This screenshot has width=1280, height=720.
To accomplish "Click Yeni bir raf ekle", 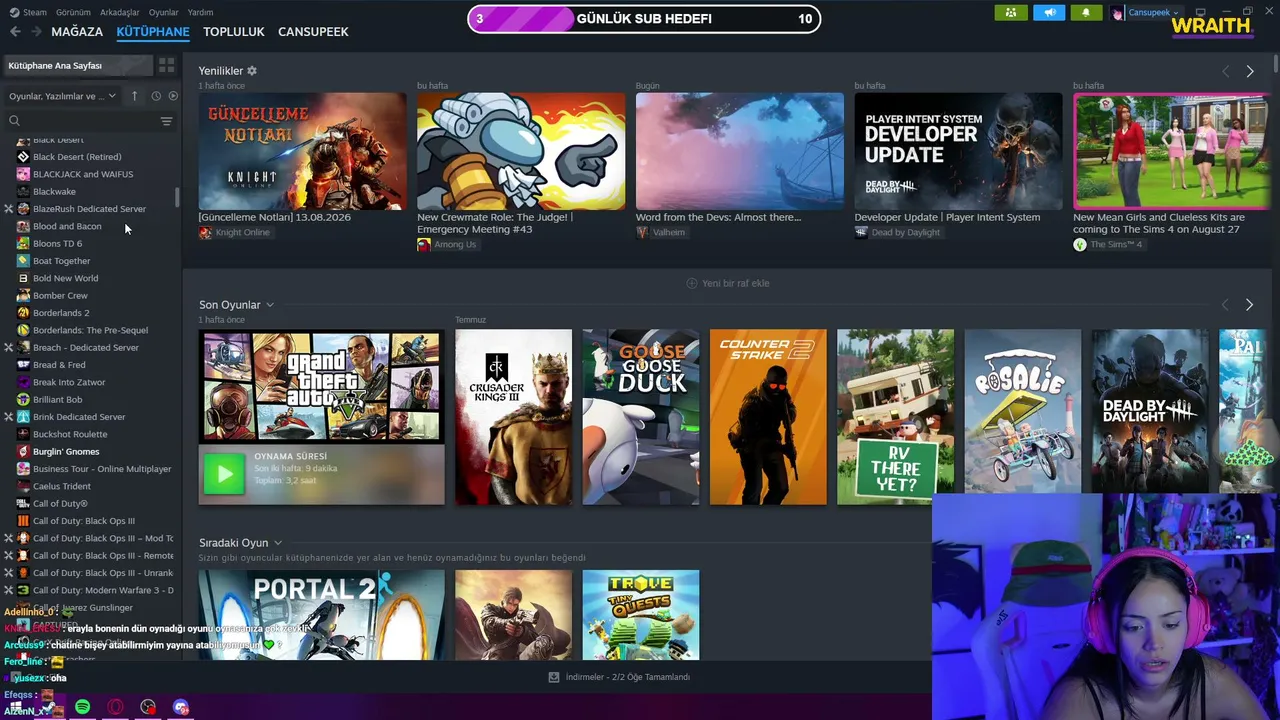I will click(728, 283).
